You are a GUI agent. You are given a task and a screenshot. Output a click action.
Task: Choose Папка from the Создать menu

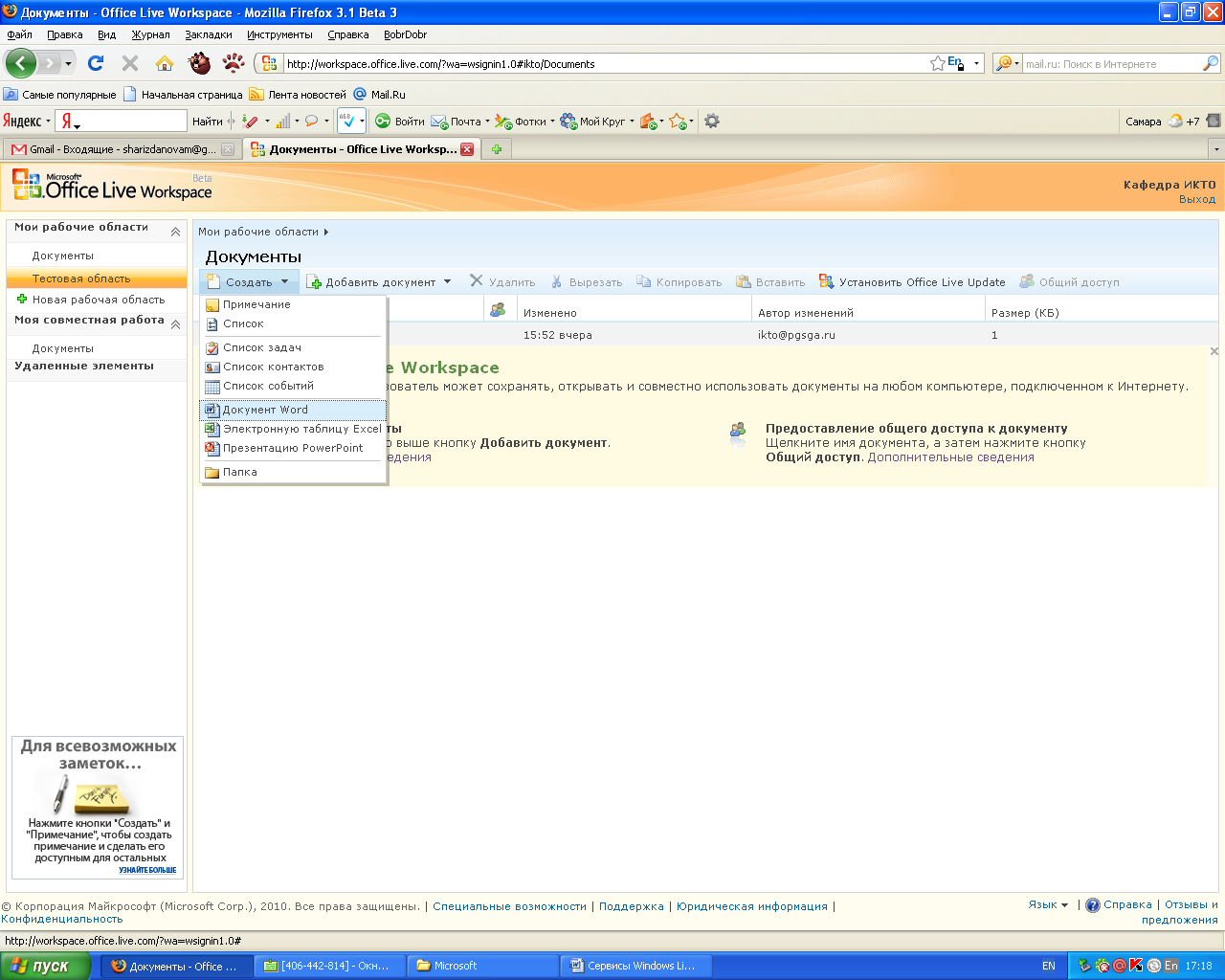293,472
